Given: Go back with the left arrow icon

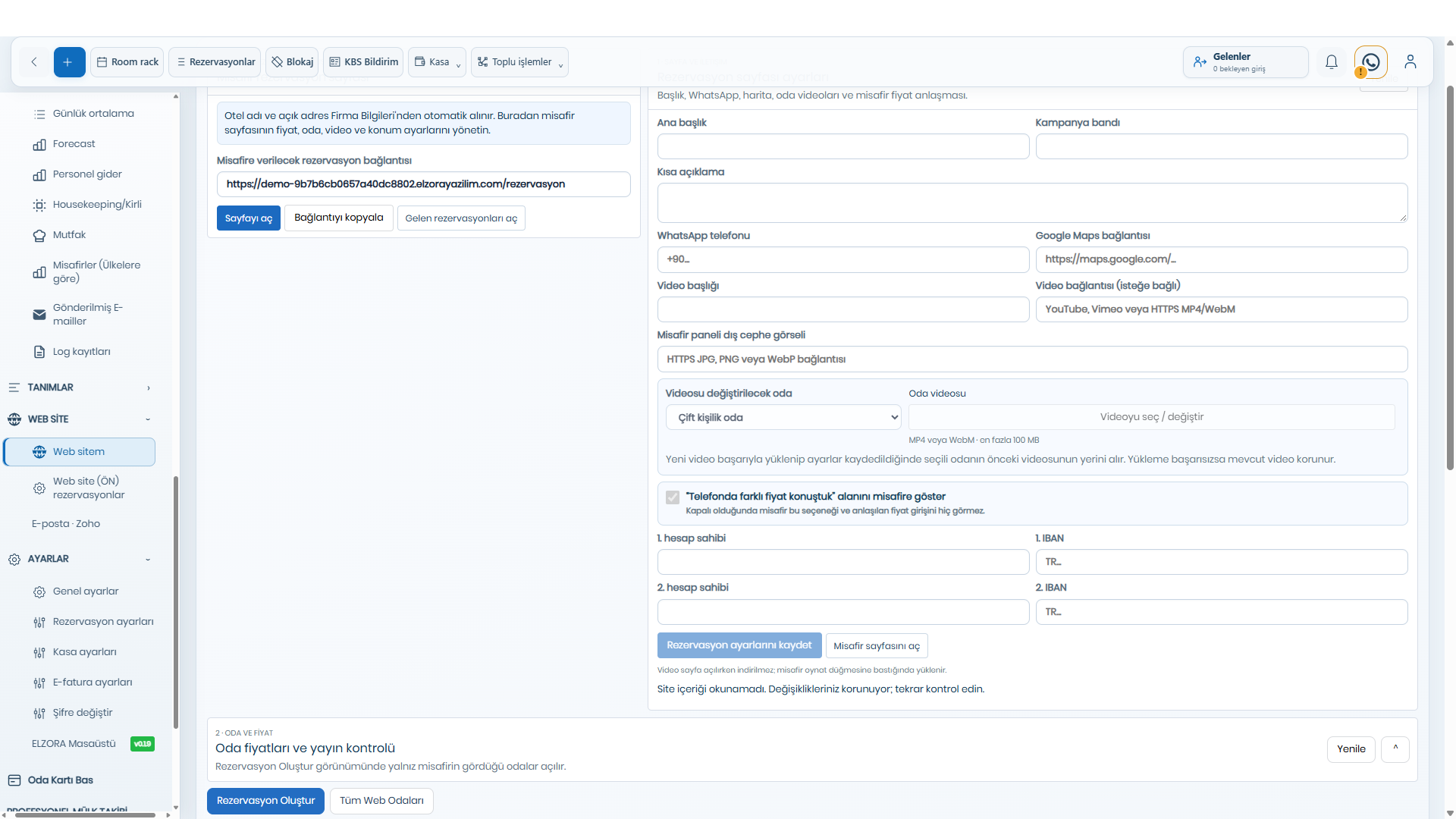Looking at the screenshot, I should click(34, 62).
